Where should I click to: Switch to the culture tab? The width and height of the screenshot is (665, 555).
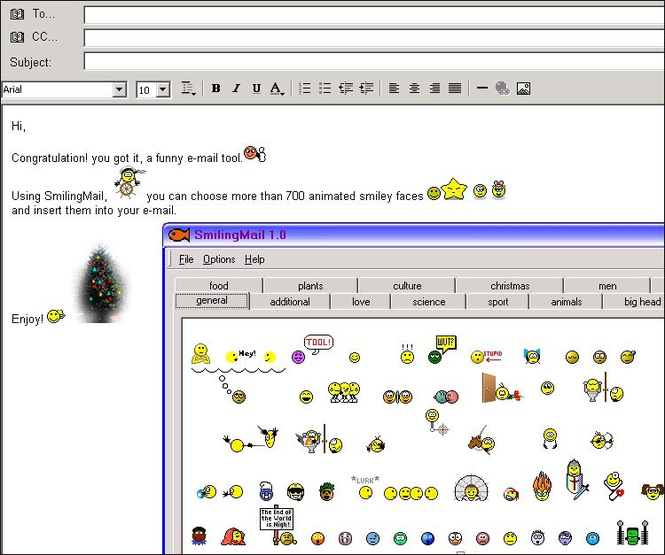407,285
